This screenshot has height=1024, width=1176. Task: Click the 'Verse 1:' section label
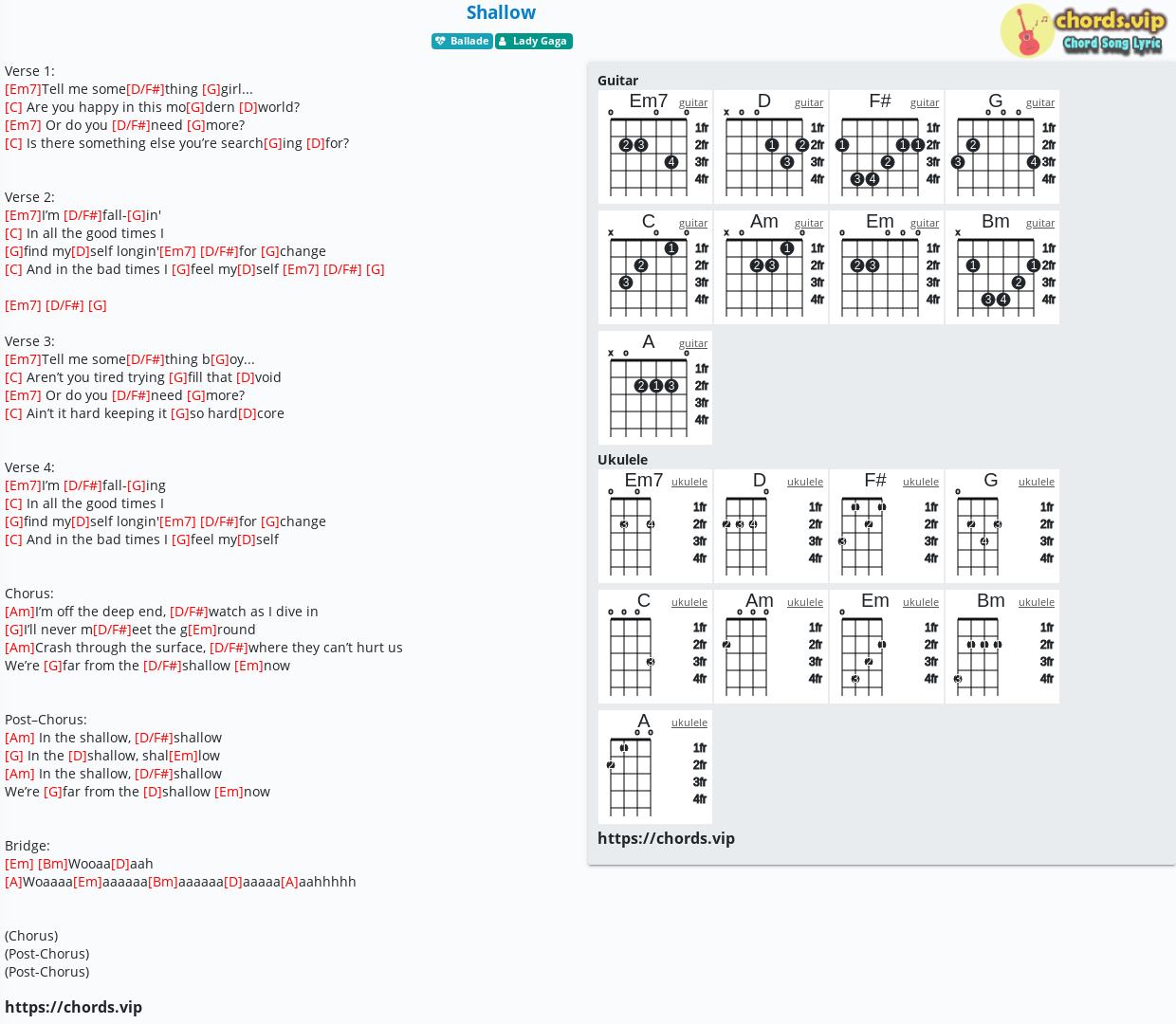coord(29,71)
